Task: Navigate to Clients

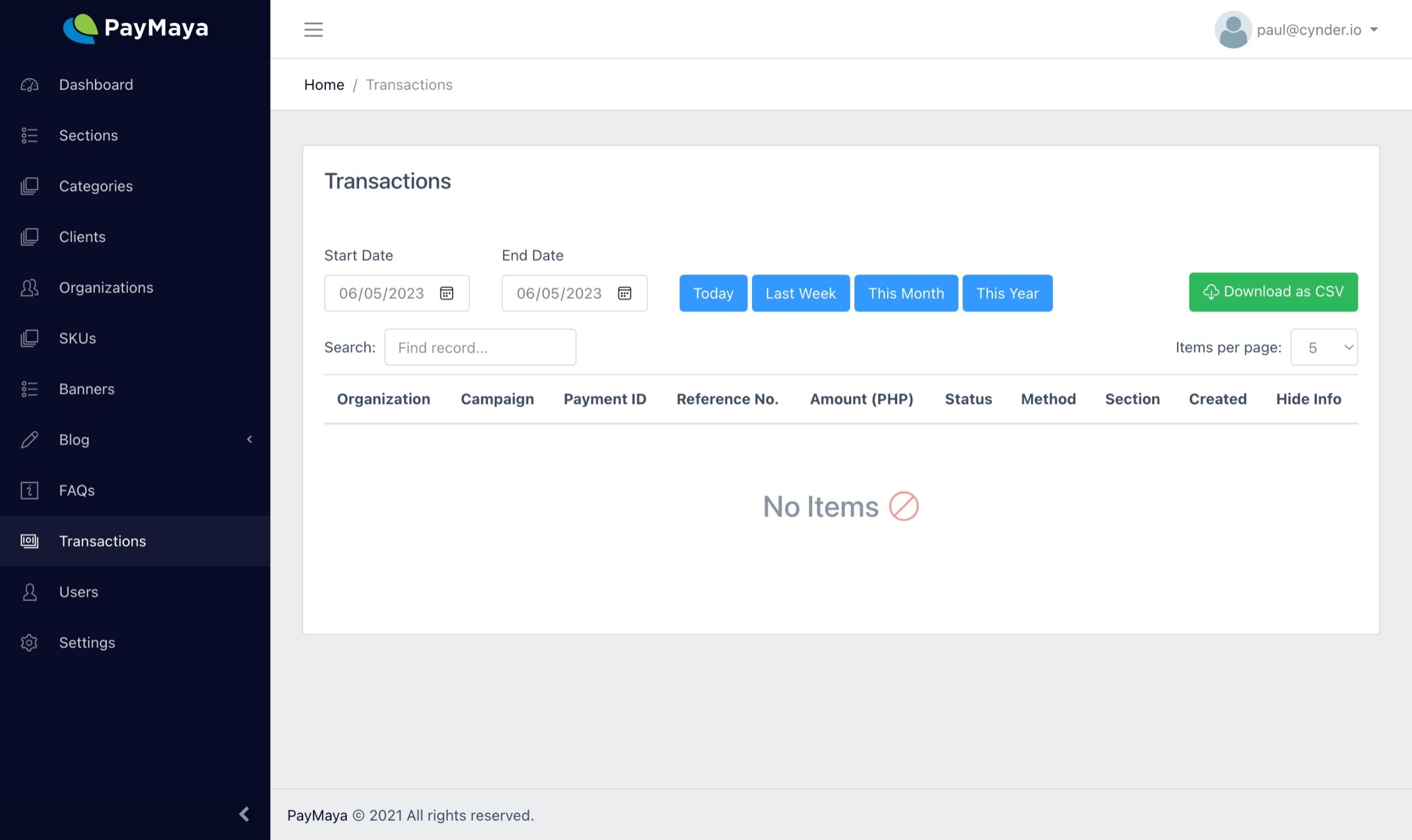Action: (135, 237)
